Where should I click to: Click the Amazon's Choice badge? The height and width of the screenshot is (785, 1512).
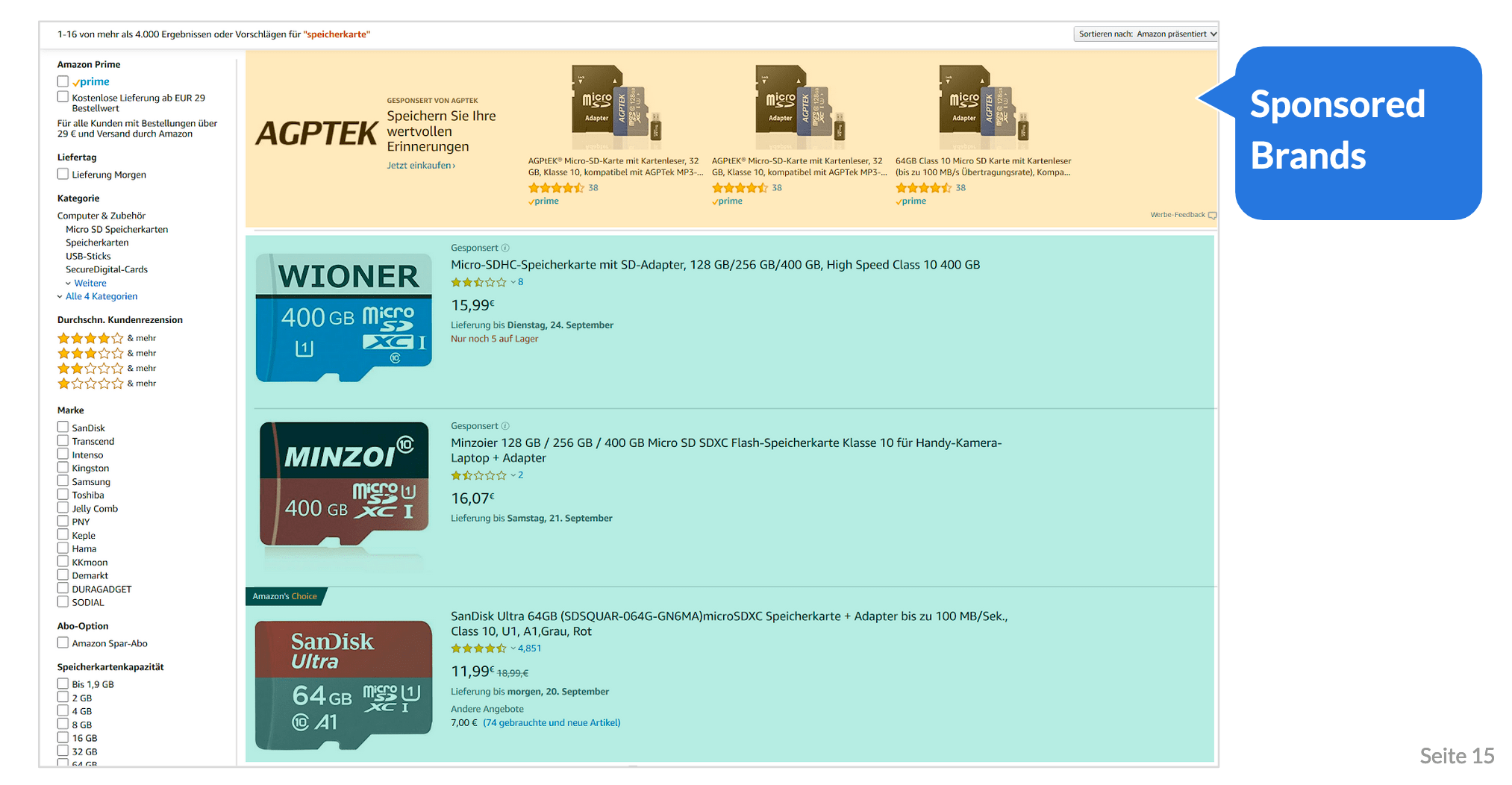[x=286, y=596]
